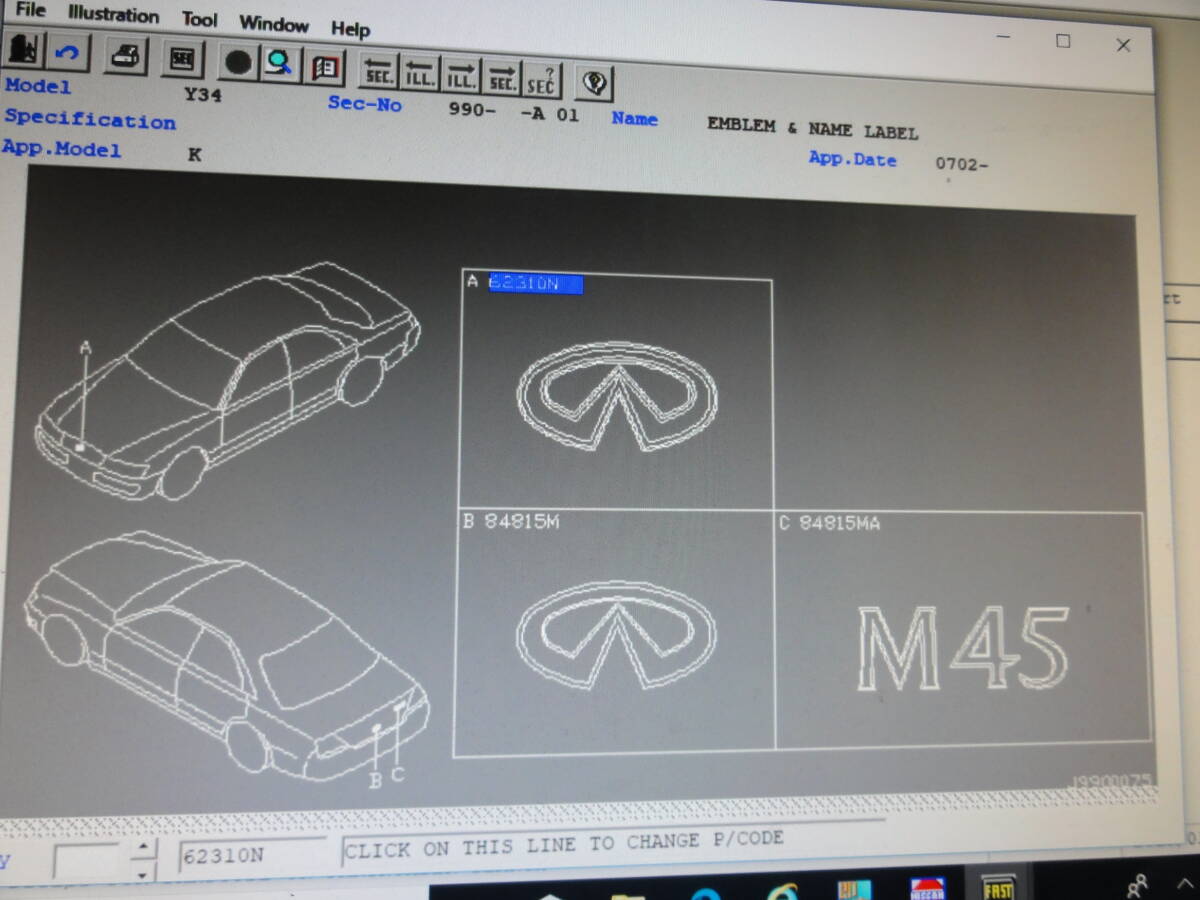Click the black circle toolbar icon

pos(237,63)
